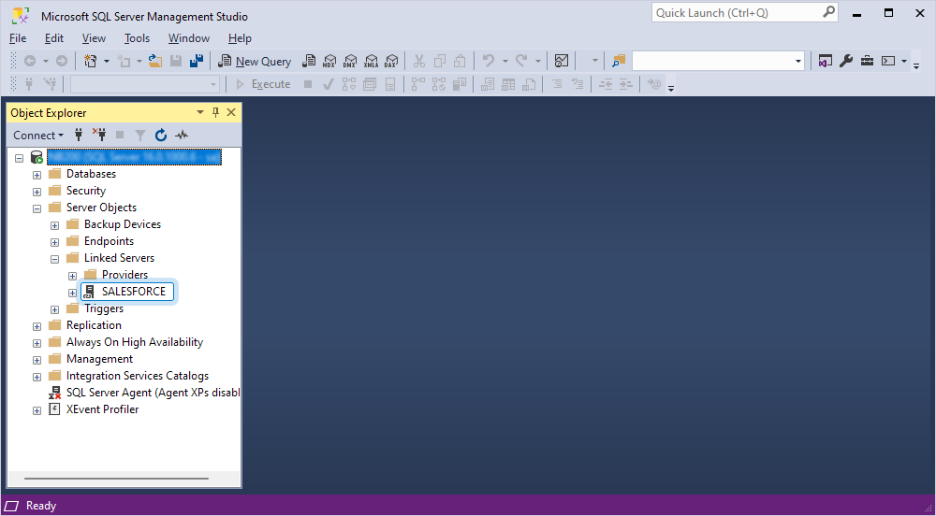This screenshot has height=516, width=936.
Task: Select the Integration Services Catalogs folder
Action: (x=137, y=376)
